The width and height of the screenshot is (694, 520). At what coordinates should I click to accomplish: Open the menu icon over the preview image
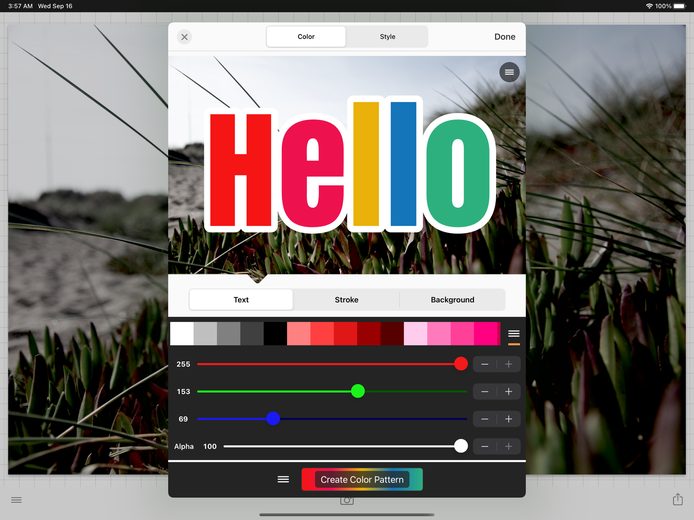(509, 72)
